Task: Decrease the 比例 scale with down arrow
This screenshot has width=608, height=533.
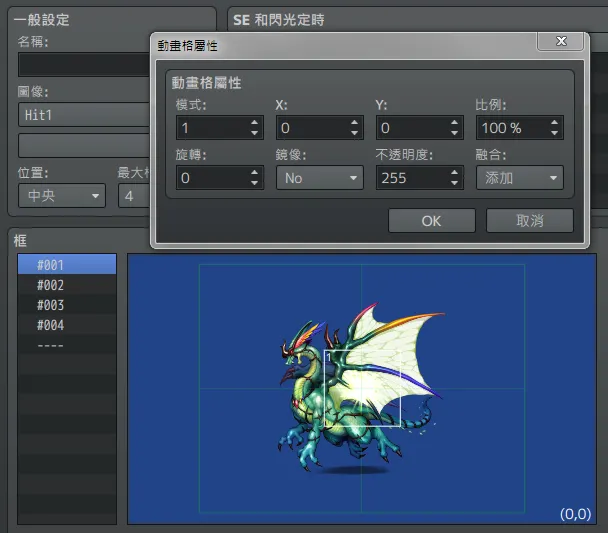Action: [x=554, y=133]
